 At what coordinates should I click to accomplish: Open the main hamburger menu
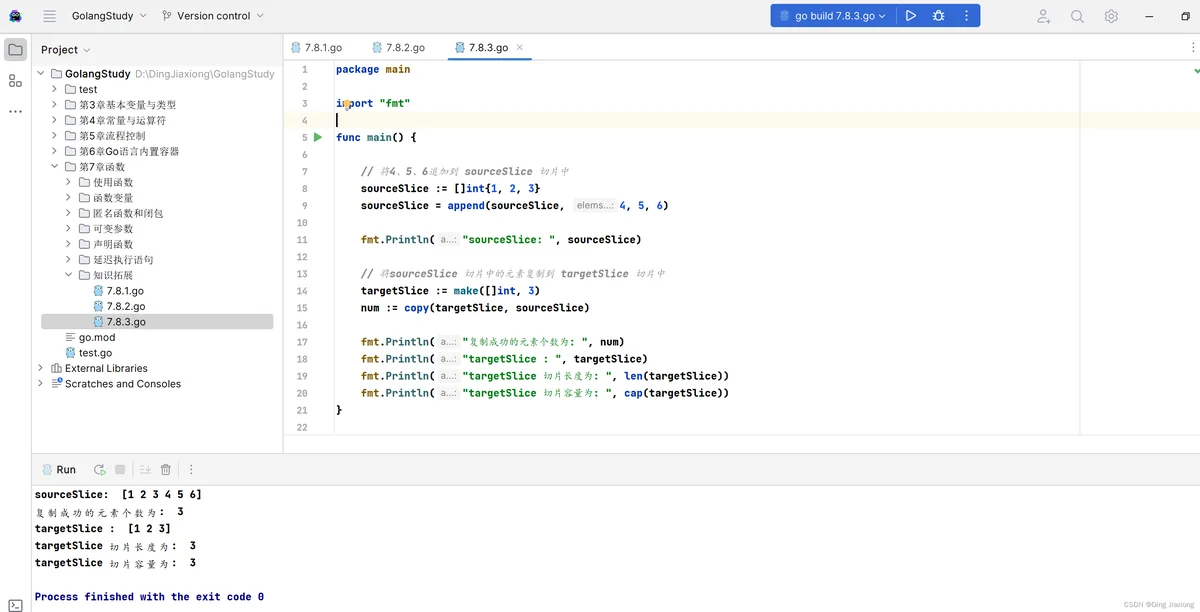50,16
